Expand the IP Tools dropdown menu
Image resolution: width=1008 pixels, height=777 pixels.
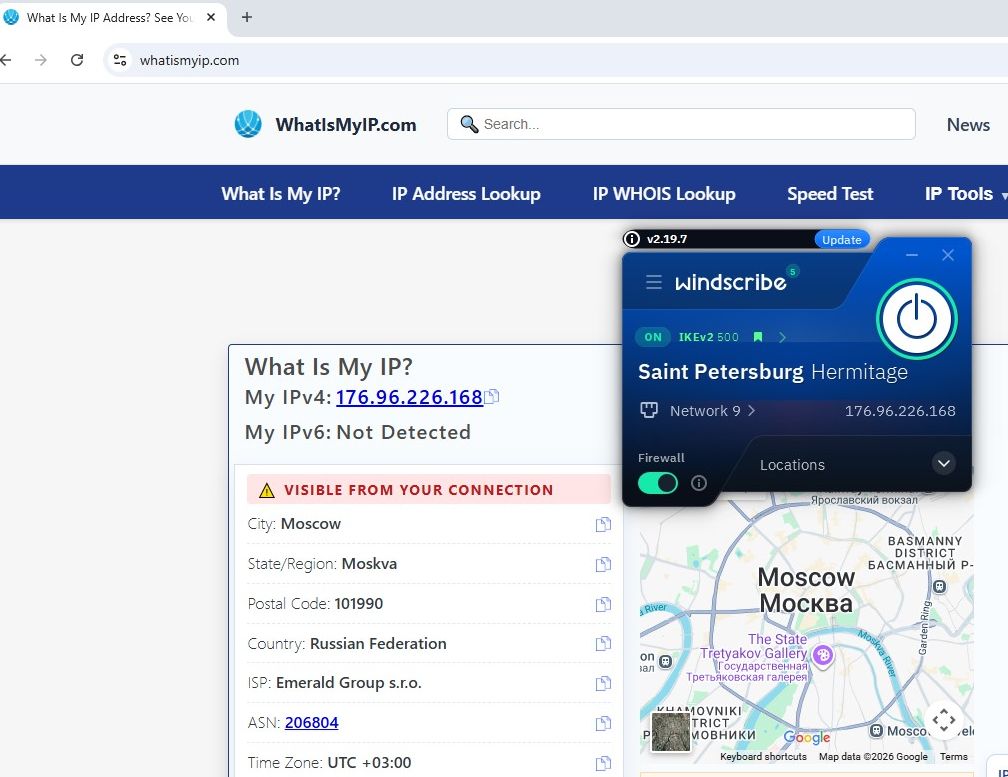[965, 193]
